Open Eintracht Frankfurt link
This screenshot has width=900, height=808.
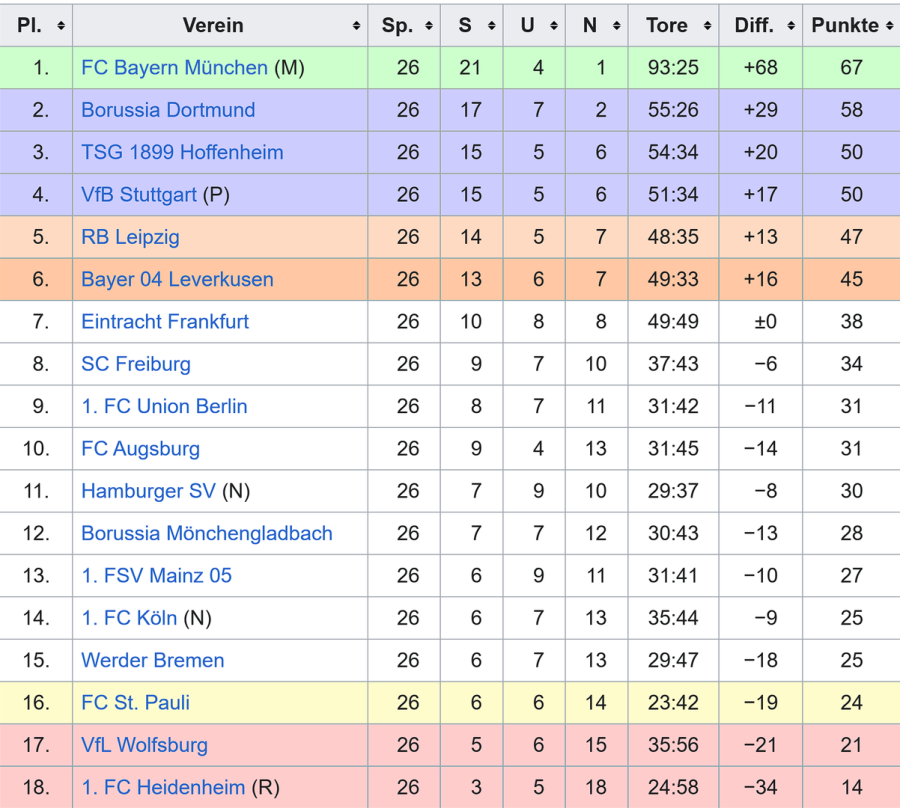[x=165, y=322]
